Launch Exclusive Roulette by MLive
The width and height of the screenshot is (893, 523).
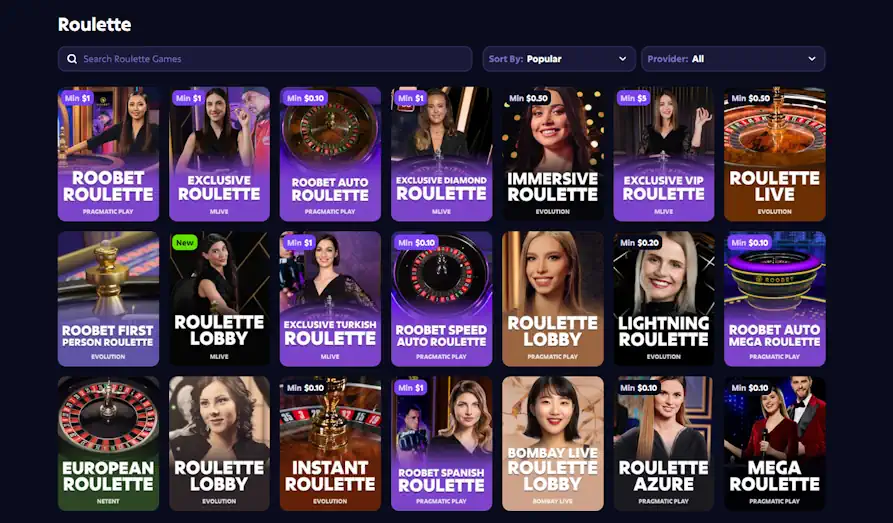pos(219,154)
